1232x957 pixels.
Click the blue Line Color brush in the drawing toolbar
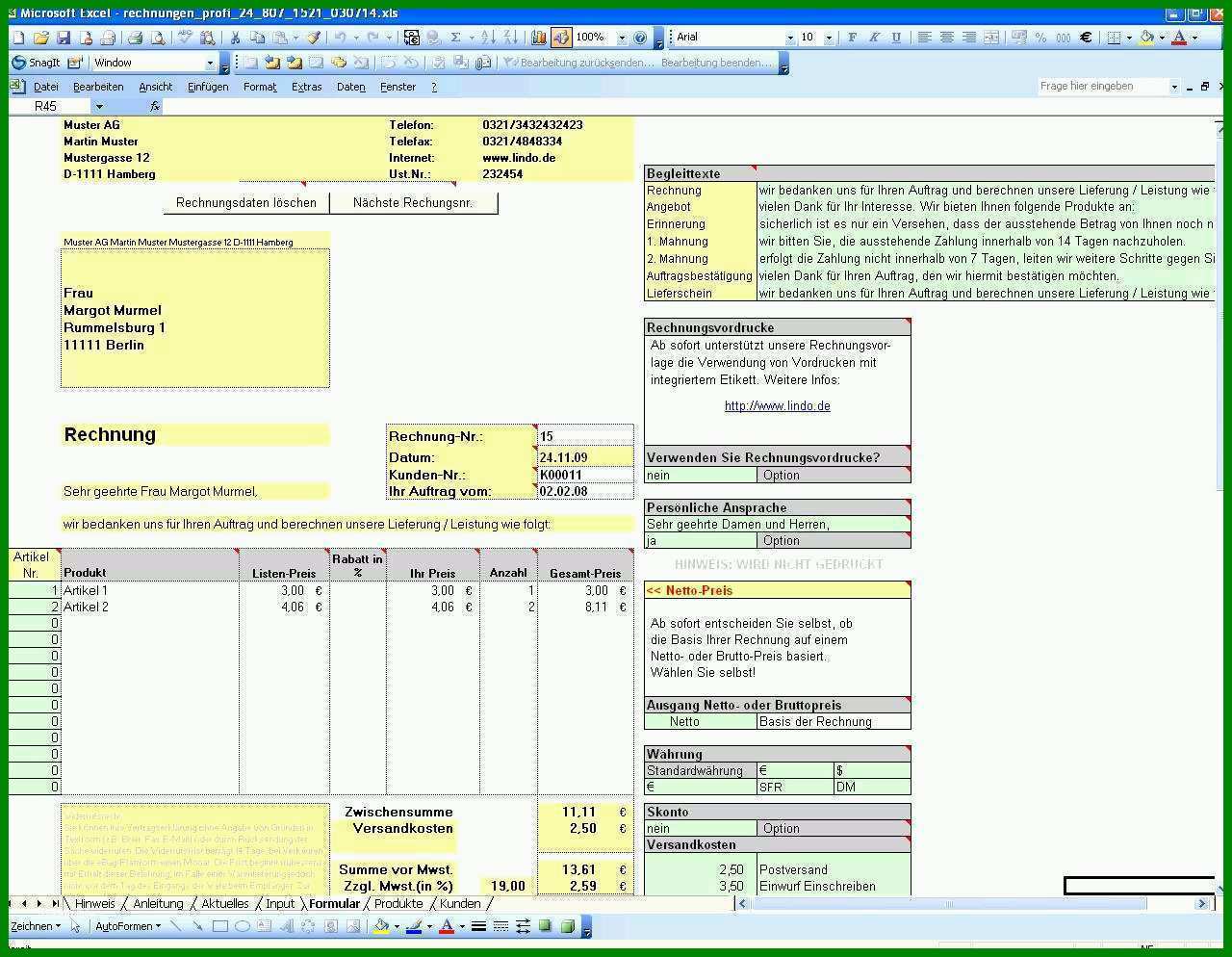point(414,926)
